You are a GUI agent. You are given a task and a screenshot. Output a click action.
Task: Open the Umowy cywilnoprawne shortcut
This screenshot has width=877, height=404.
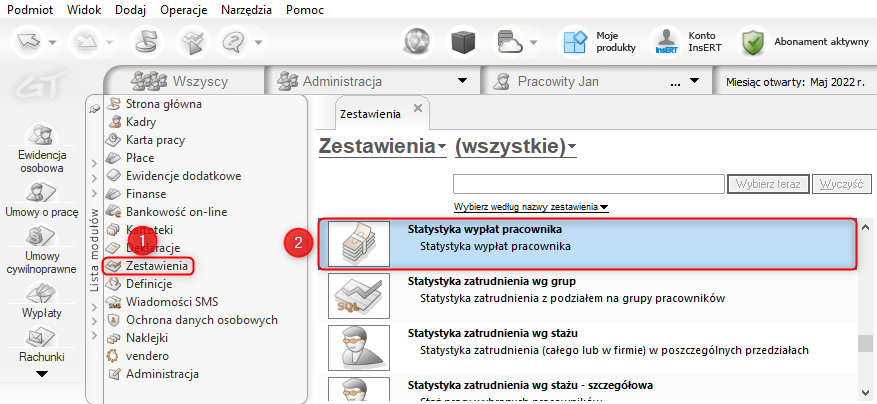click(43, 250)
